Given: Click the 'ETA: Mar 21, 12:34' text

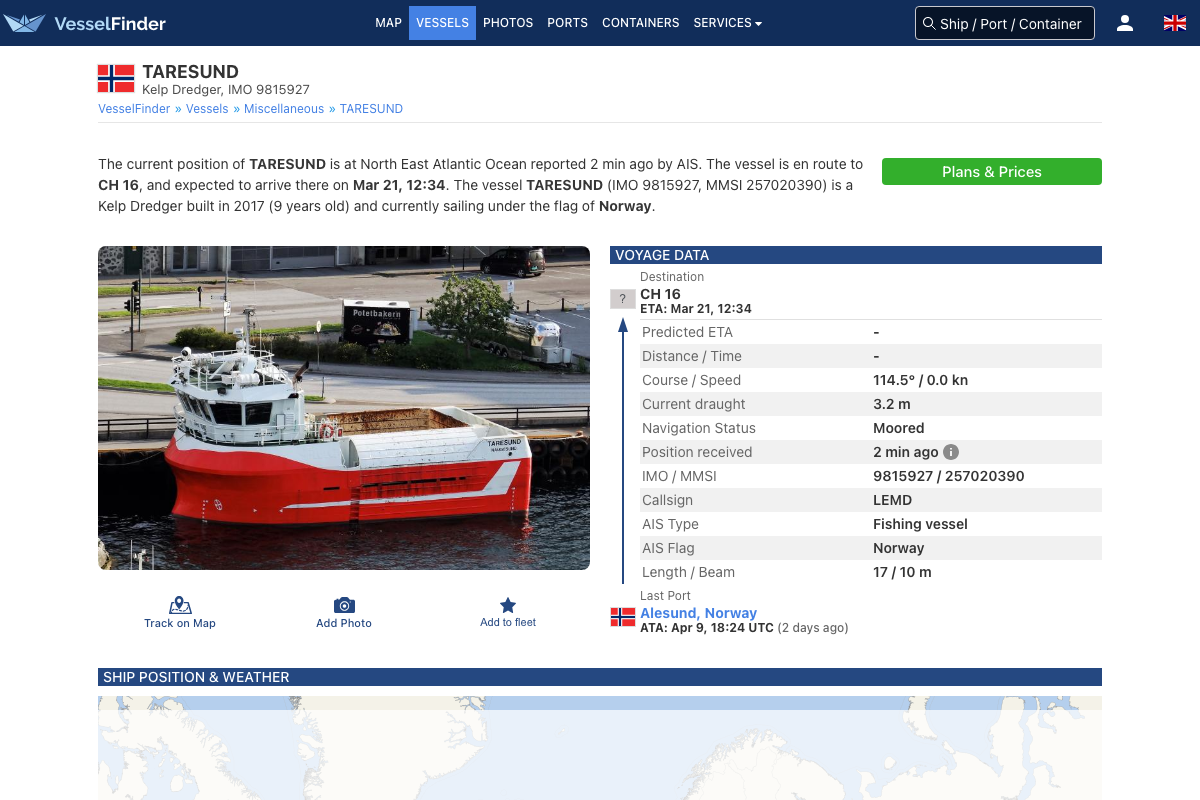Looking at the screenshot, I should 696,309.
